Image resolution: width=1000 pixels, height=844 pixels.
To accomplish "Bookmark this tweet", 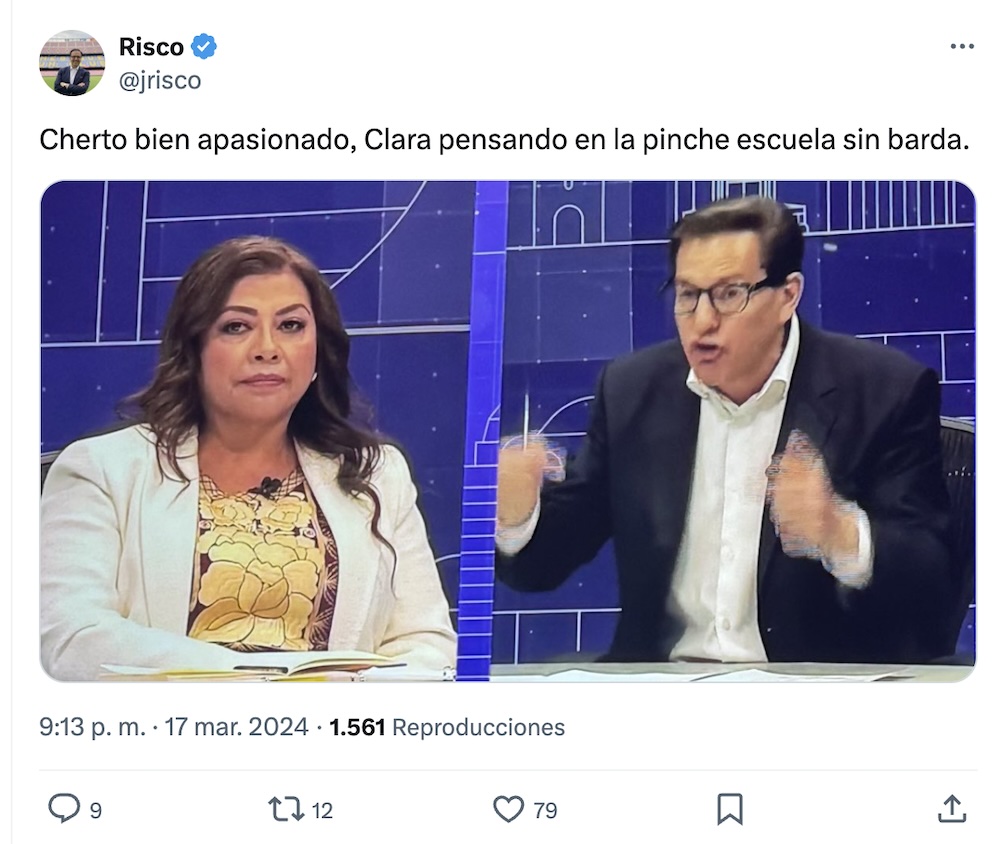I will [730, 809].
